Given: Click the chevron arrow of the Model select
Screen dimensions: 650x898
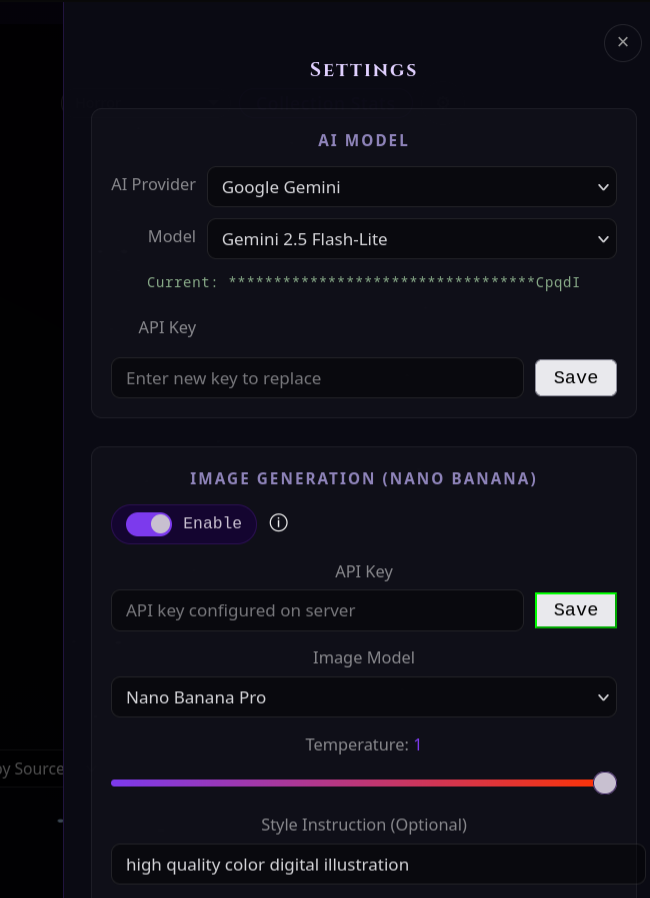Looking at the screenshot, I should coord(602,239).
